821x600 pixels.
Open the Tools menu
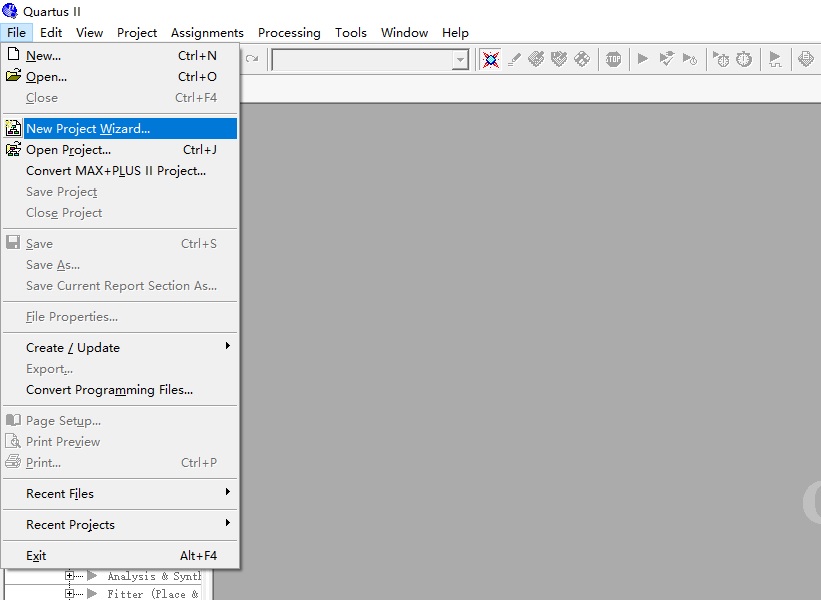point(350,32)
